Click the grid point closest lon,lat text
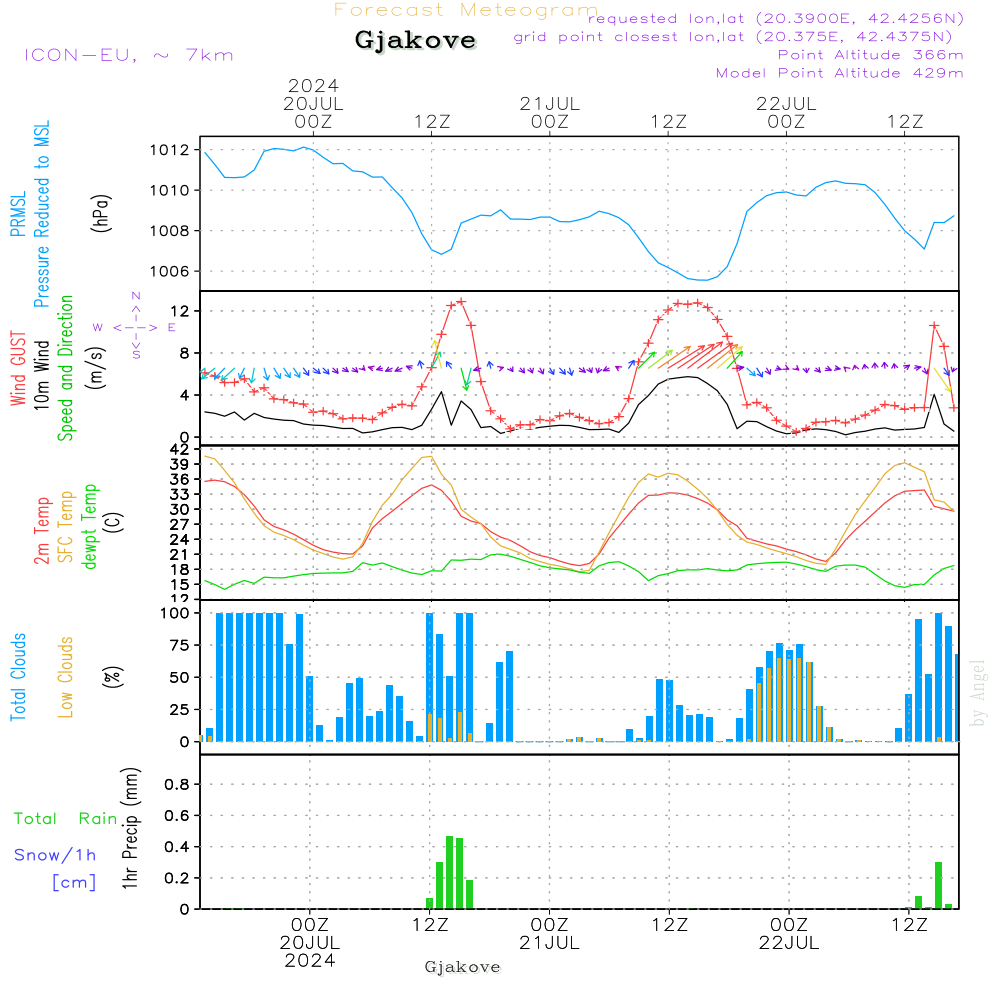Screen dimensions: 1000x1000 pyautogui.click(x=739, y=37)
